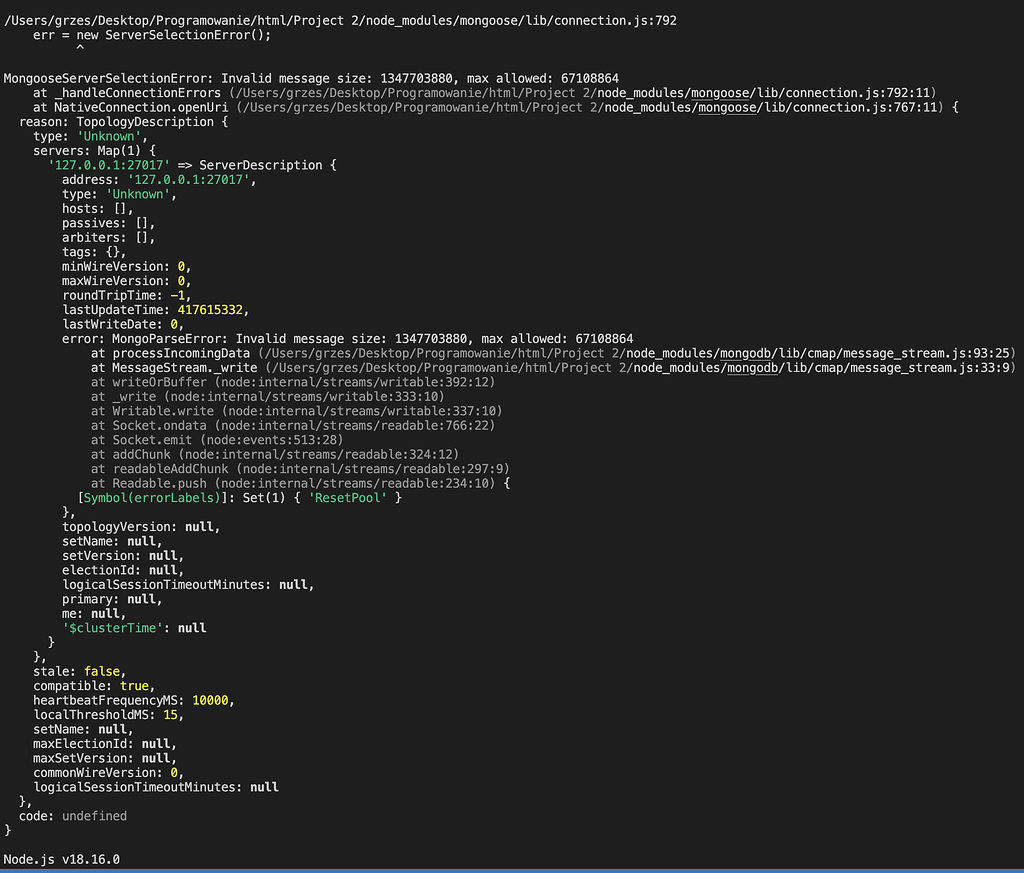1024x873 pixels.
Task: Open connection.js:792:11 link in _handleConnectionErrors line
Action: click(x=582, y=92)
